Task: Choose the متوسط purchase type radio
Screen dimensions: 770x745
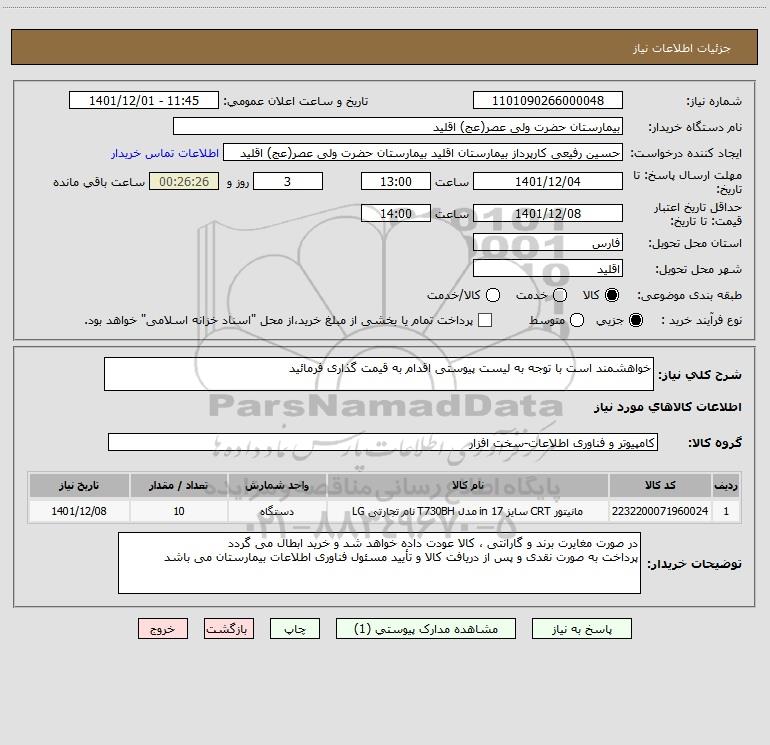Action: pyautogui.click(x=577, y=320)
